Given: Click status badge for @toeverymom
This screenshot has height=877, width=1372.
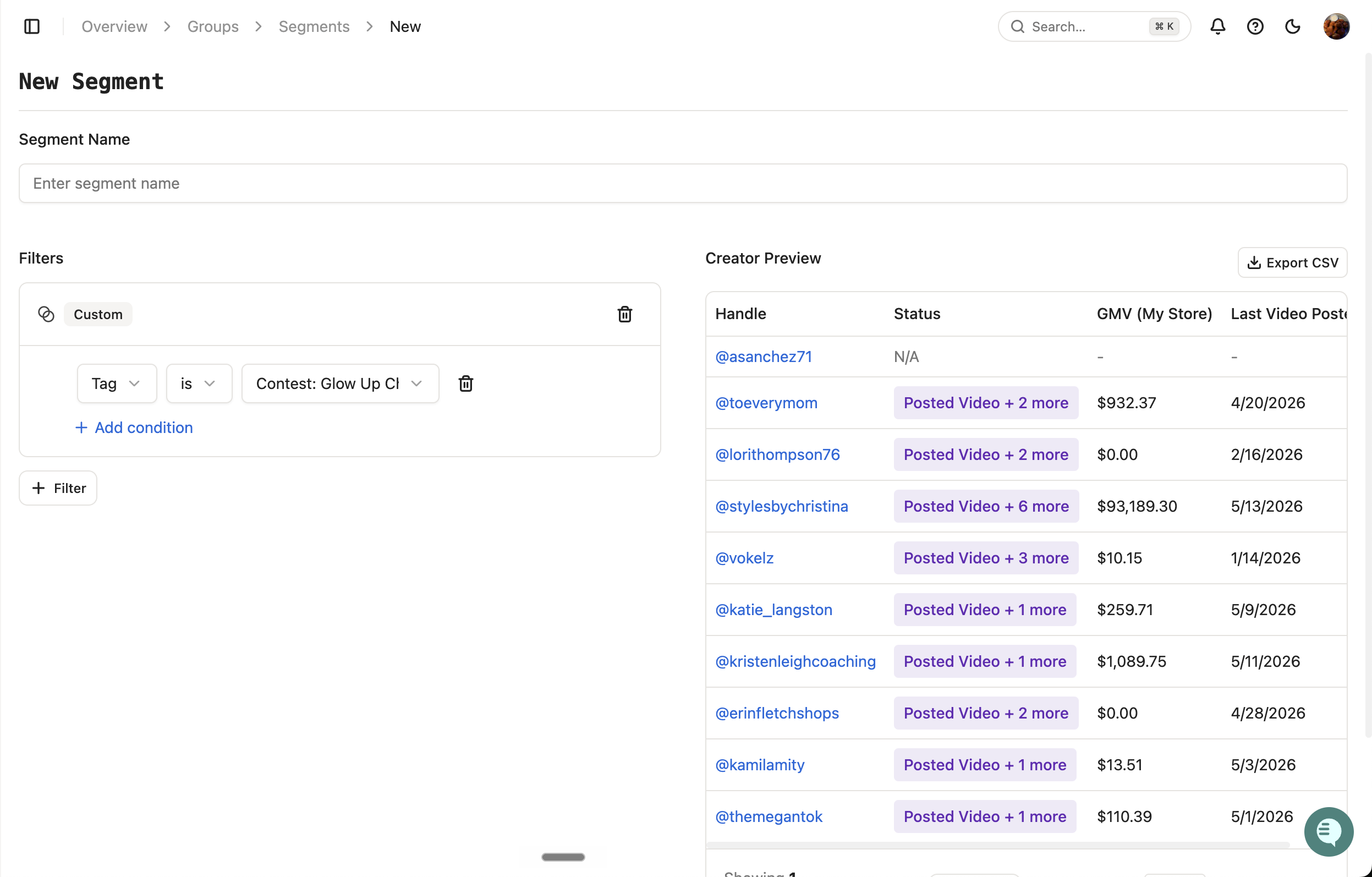Looking at the screenshot, I should tap(986, 402).
